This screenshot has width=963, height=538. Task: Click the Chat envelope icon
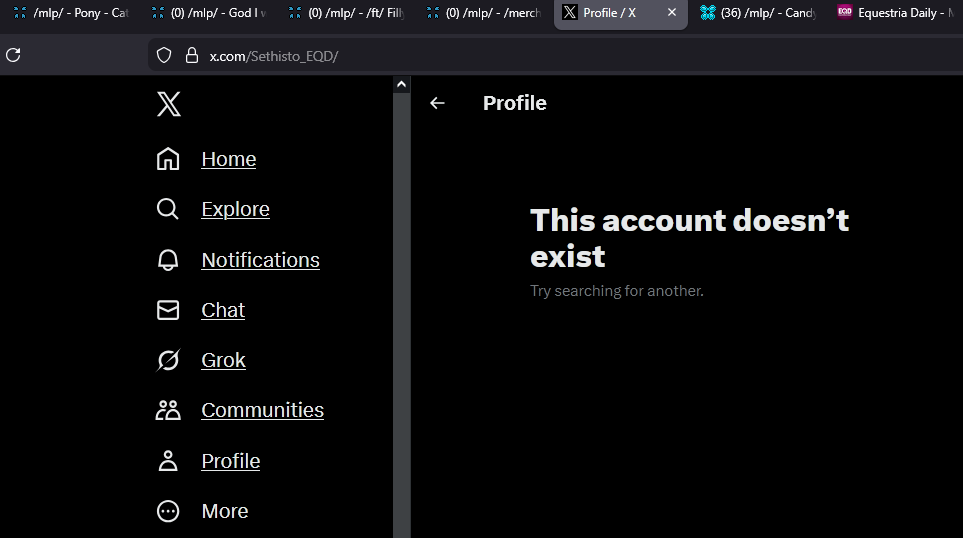pyautogui.click(x=168, y=310)
